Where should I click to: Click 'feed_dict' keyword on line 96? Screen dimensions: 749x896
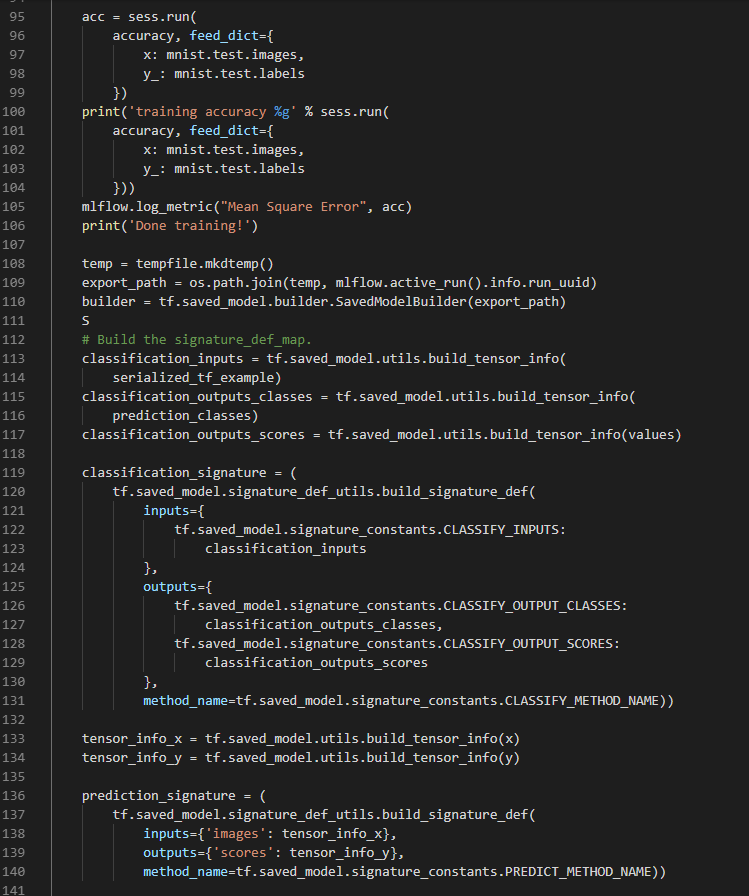pyautogui.click(x=224, y=35)
